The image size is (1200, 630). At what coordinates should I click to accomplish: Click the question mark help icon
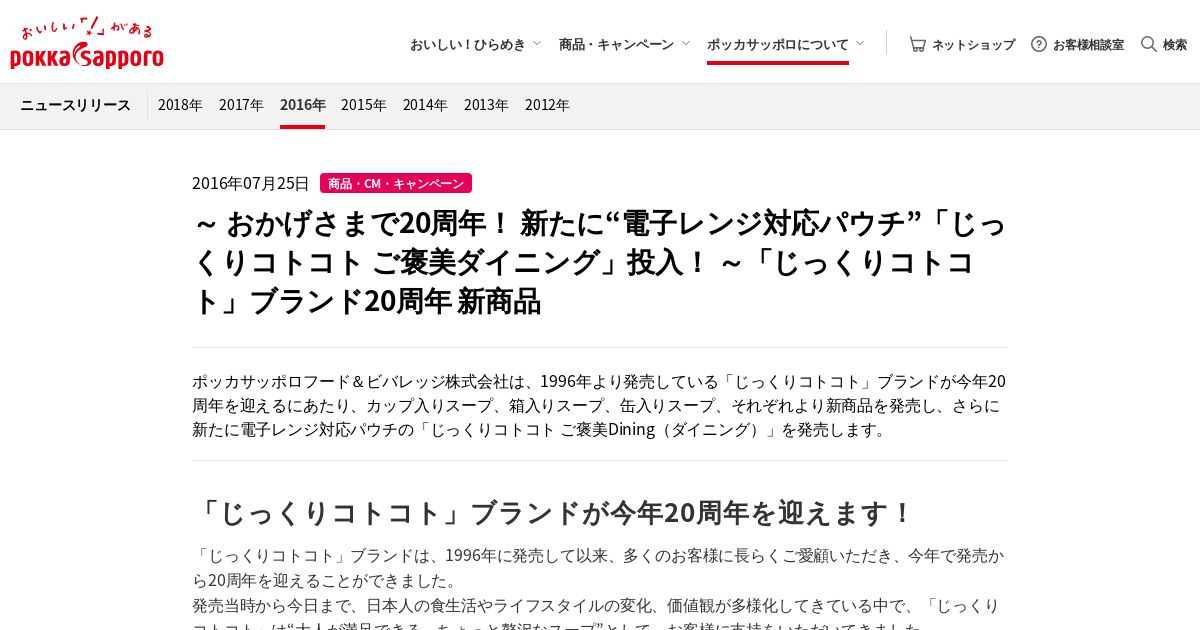point(1039,44)
